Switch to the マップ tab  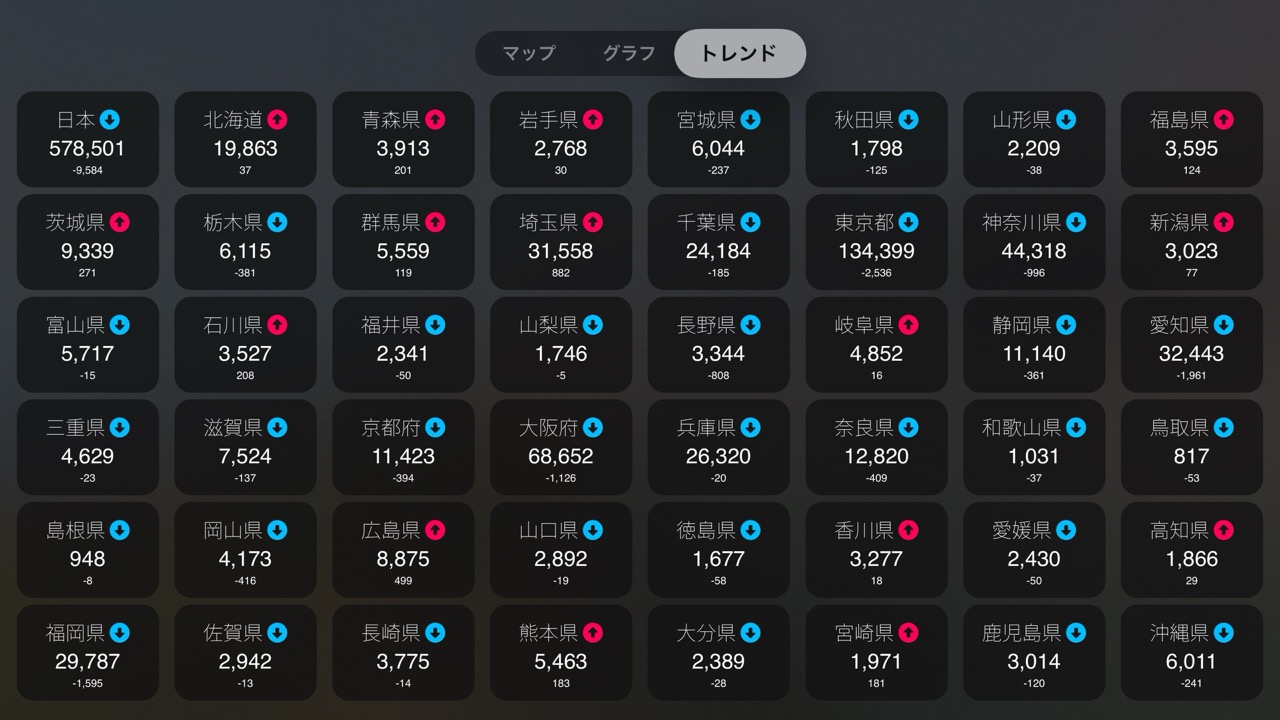pos(529,53)
